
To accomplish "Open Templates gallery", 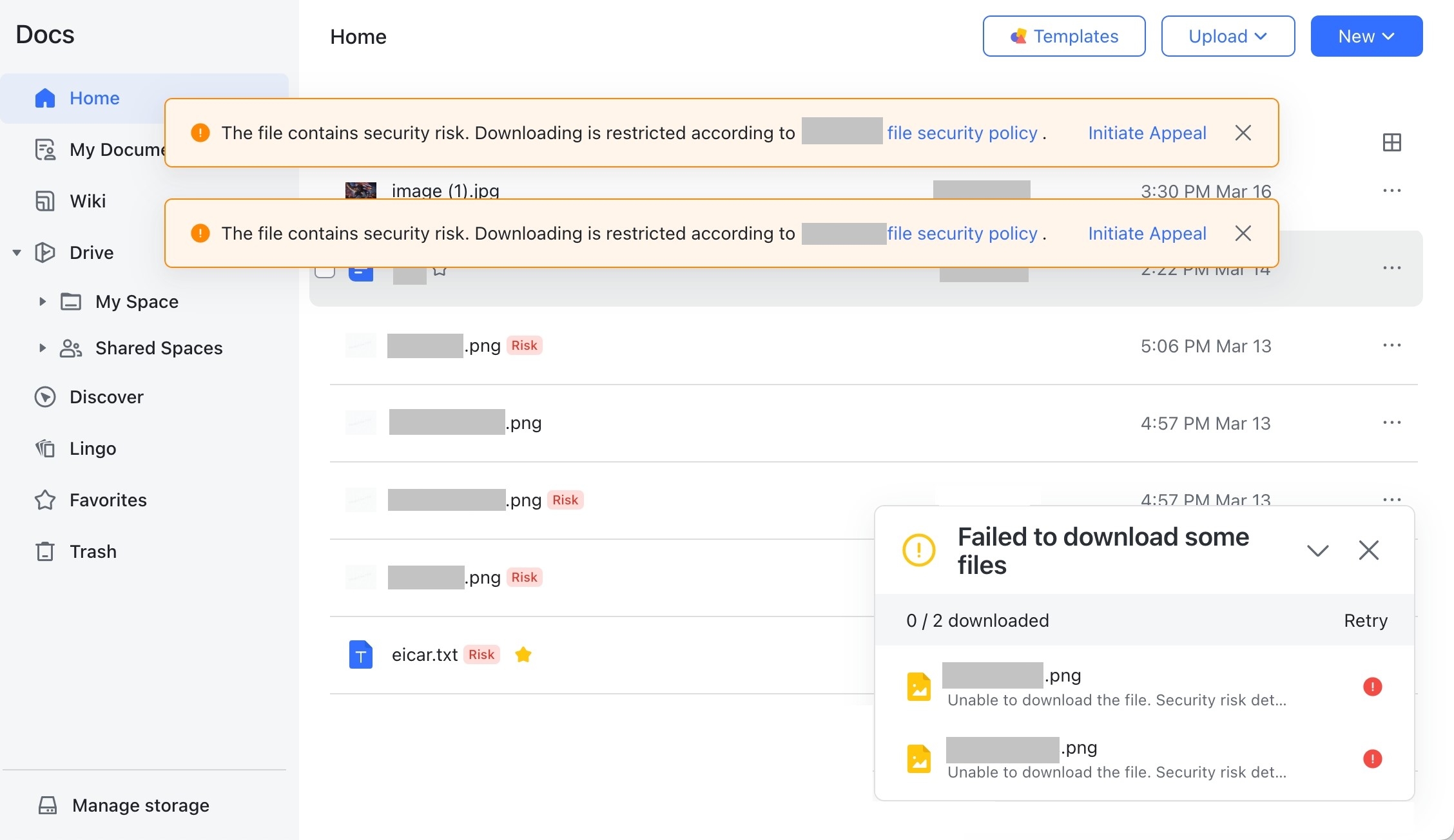I will (1064, 36).
